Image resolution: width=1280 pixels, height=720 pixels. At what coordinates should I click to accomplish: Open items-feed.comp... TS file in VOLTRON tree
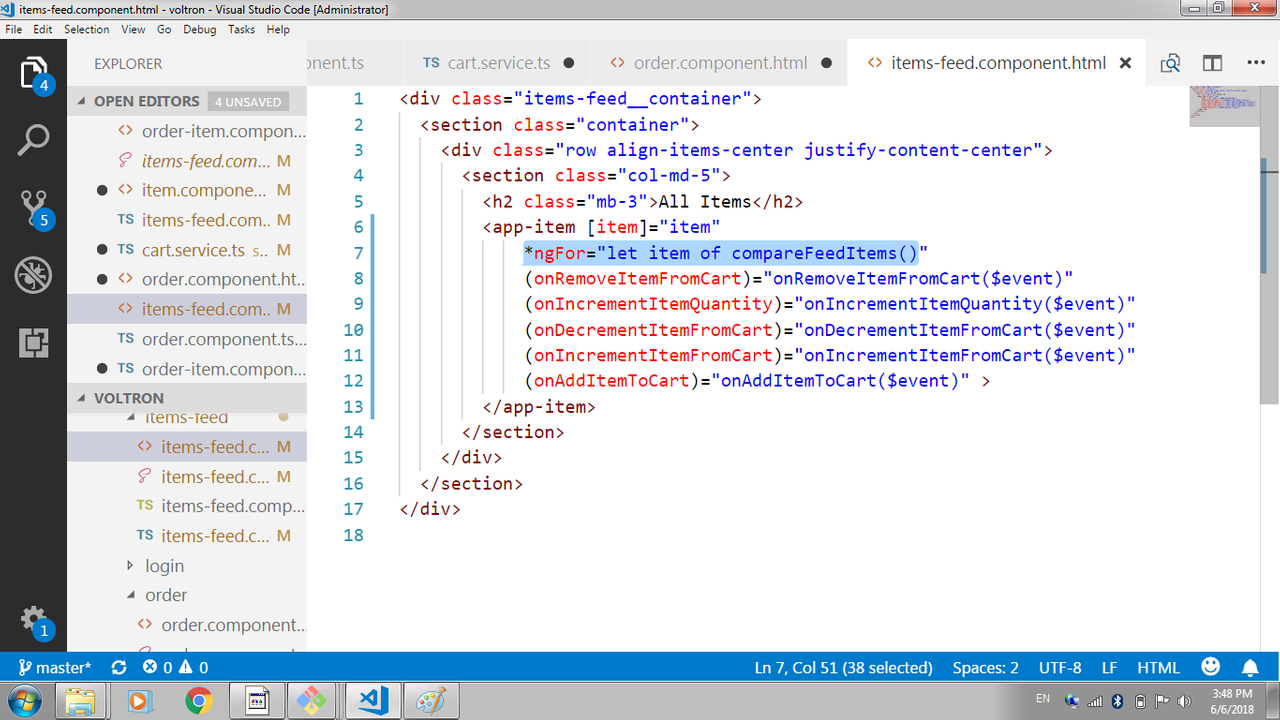pos(187,506)
